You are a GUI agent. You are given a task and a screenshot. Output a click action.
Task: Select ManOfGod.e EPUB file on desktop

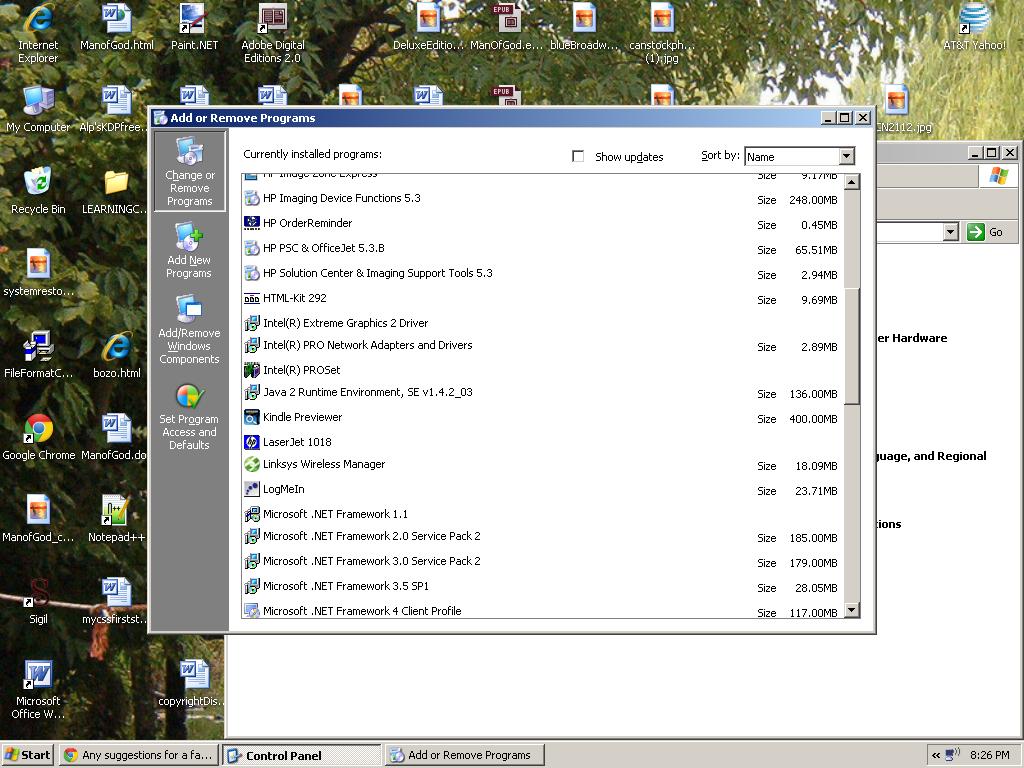(506, 27)
